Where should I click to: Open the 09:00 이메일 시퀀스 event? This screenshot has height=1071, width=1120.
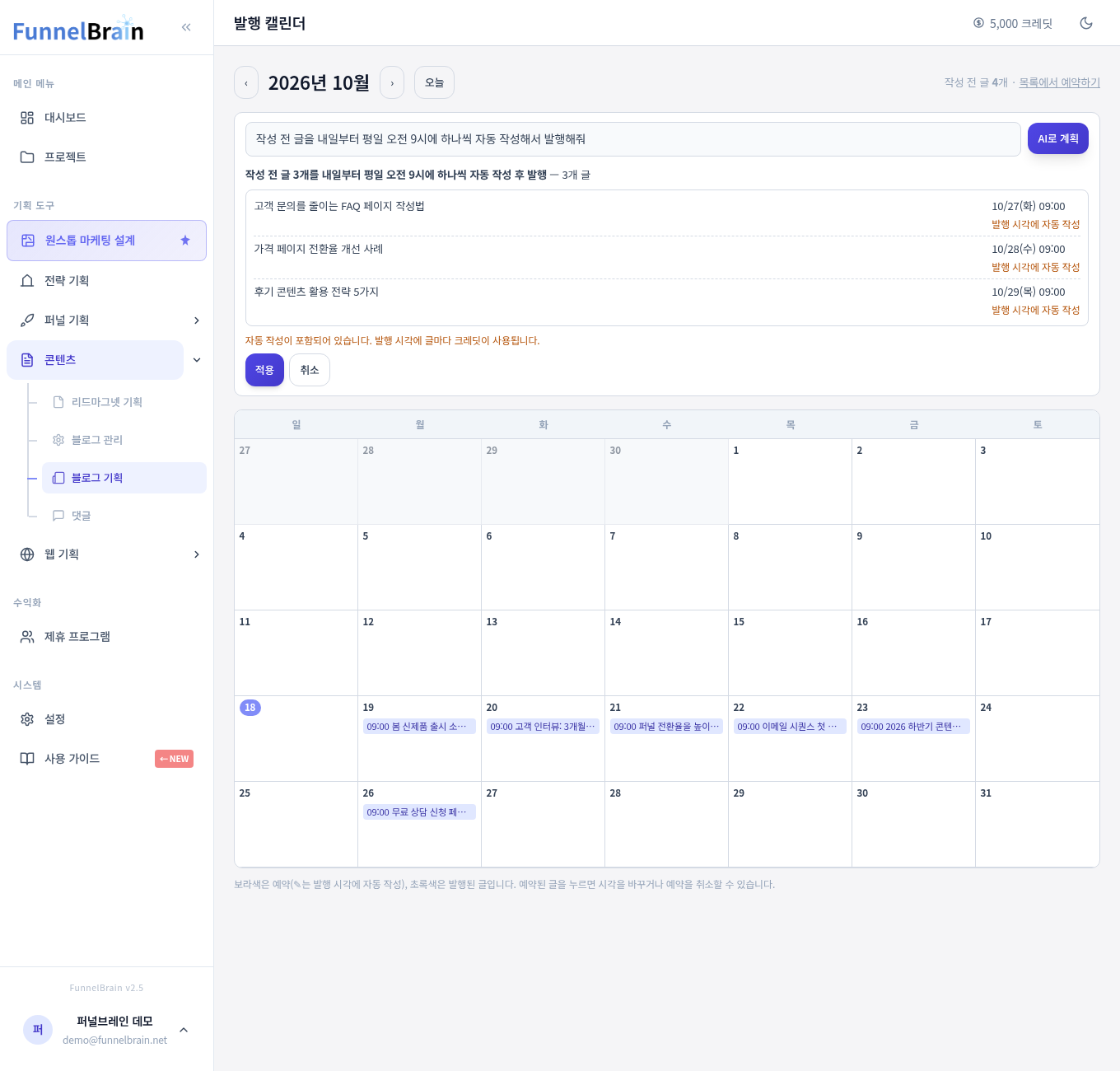pyautogui.click(x=790, y=727)
